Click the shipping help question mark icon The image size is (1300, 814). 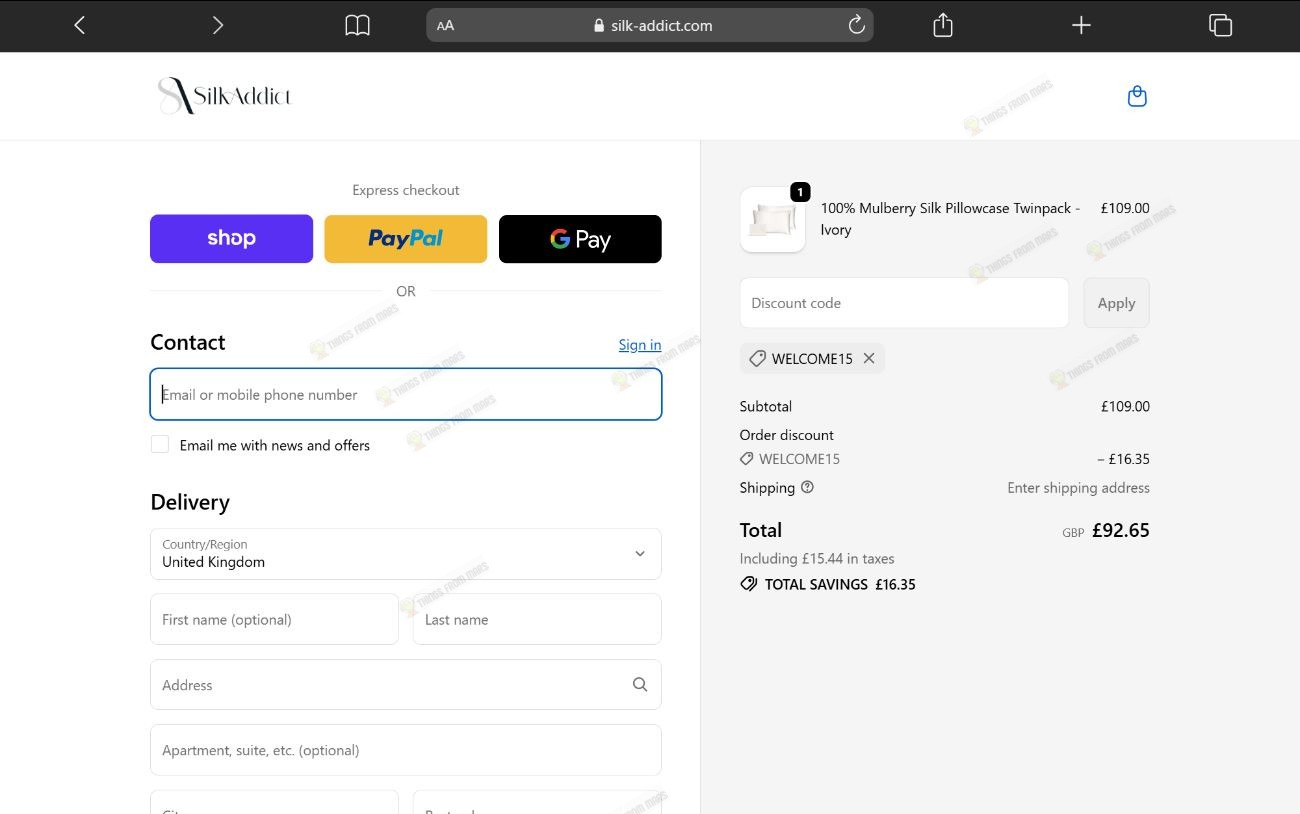[807, 487]
